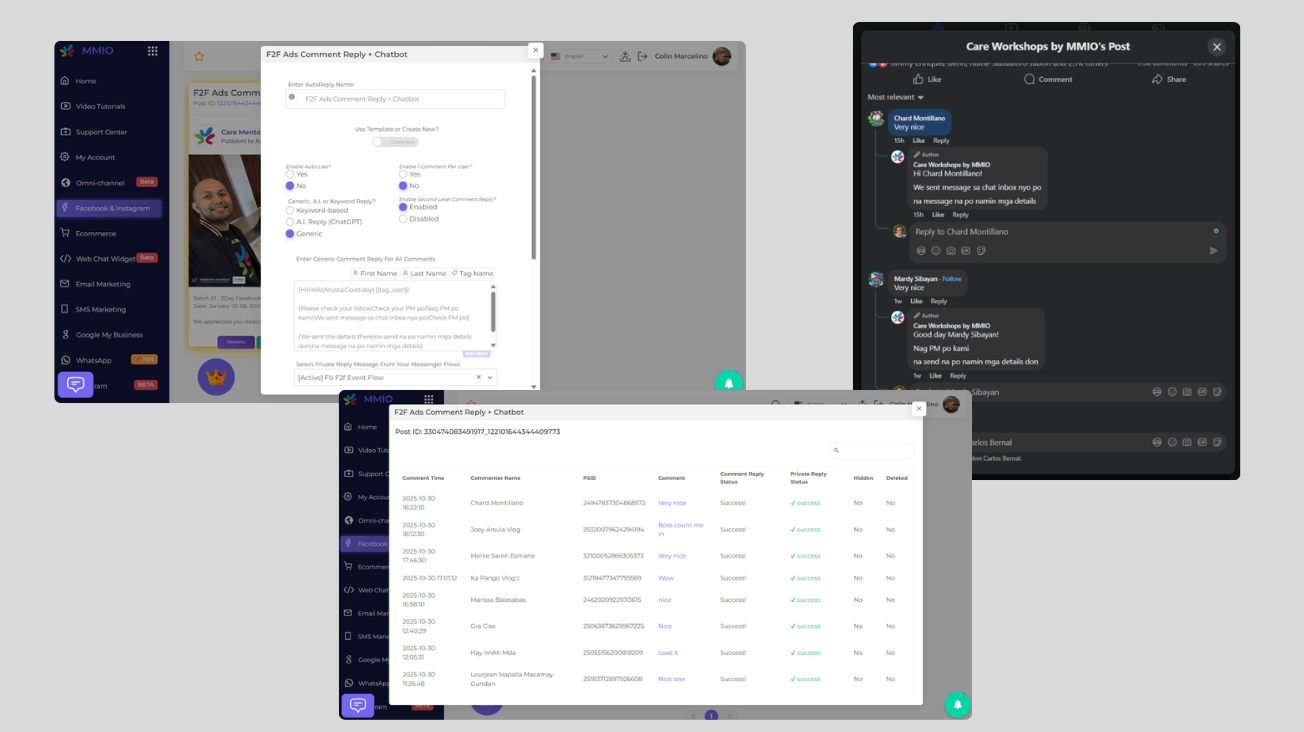The image size is (1304, 732).
Task: Open the English language selector
Action: click(585, 57)
